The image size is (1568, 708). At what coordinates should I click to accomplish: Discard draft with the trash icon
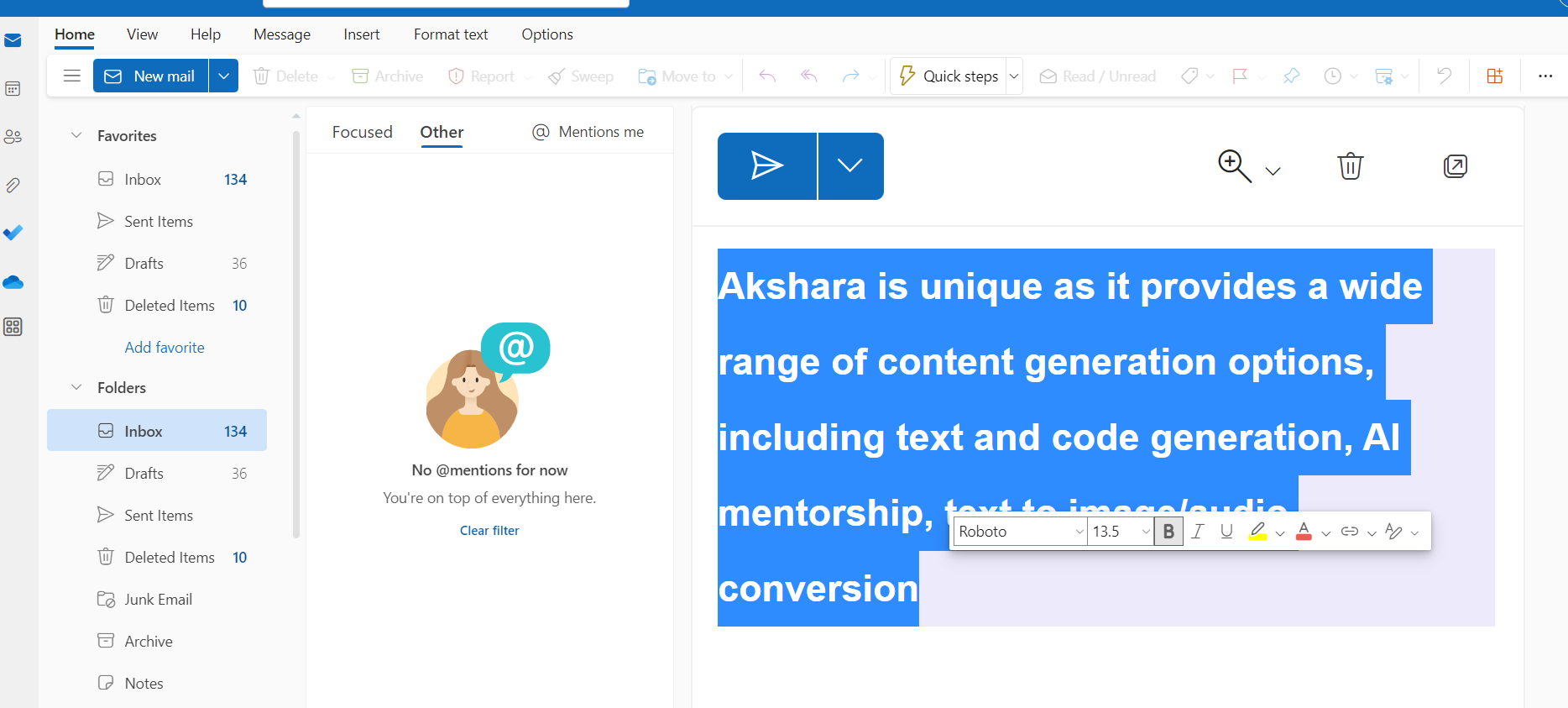(1350, 166)
